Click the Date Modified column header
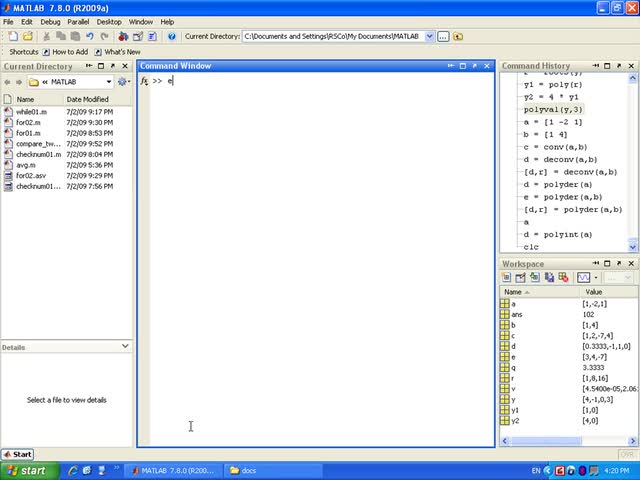640x480 pixels. [x=98, y=99]
